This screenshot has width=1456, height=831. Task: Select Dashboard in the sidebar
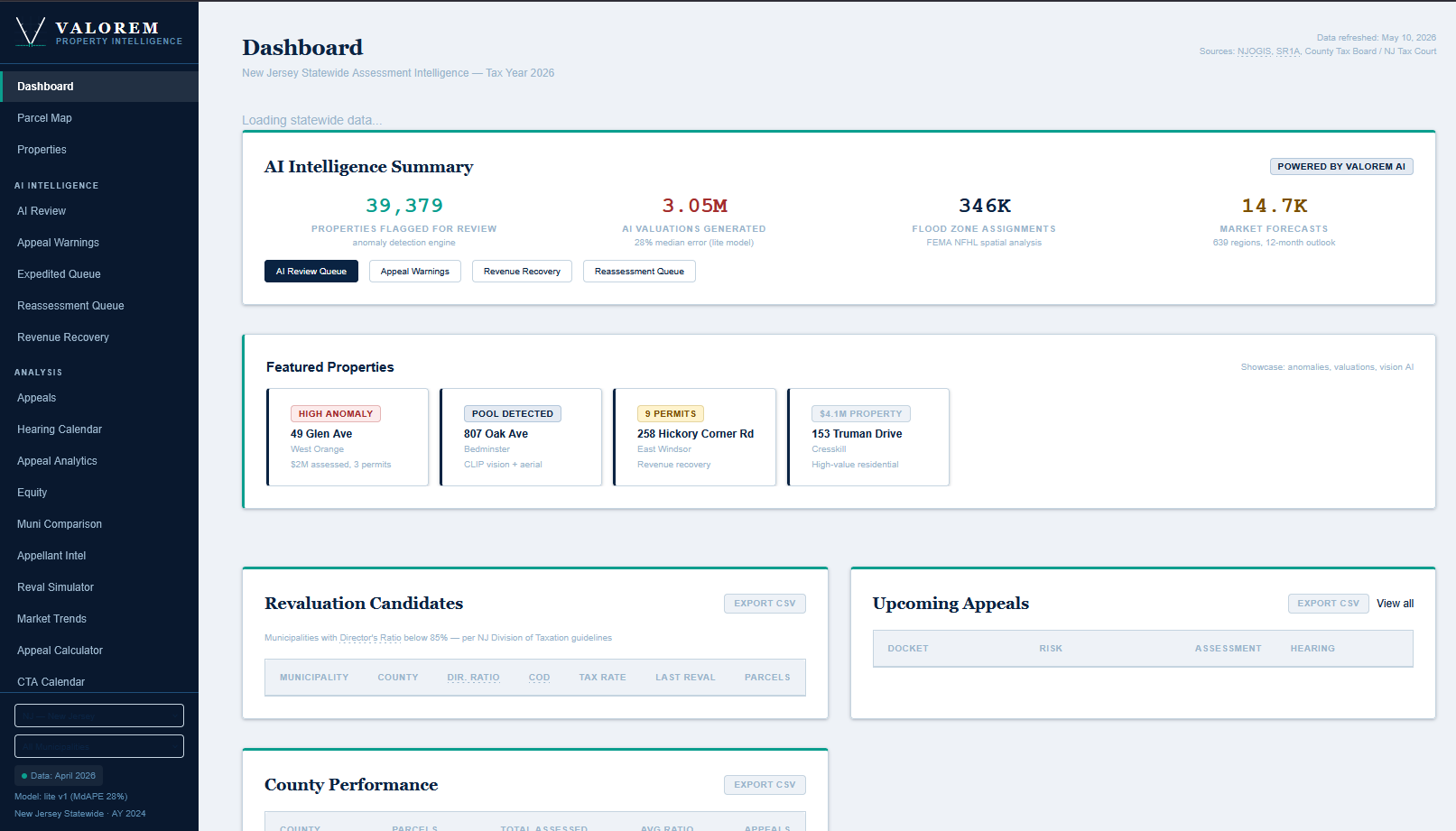click(x=99, y=87)
